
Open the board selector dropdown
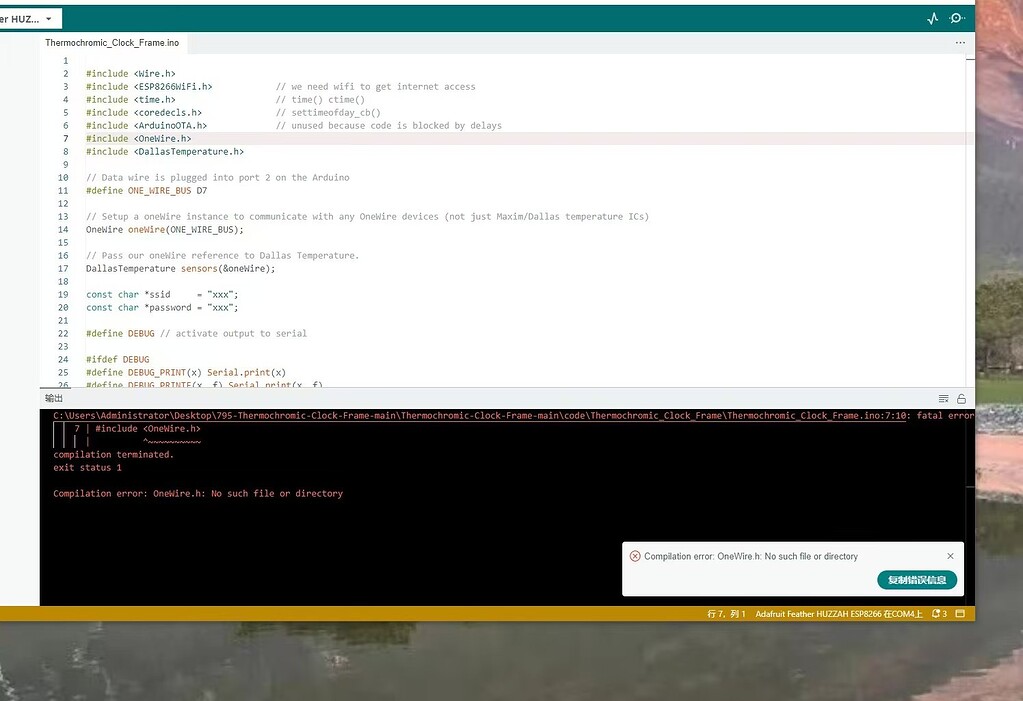pos(30,18)
